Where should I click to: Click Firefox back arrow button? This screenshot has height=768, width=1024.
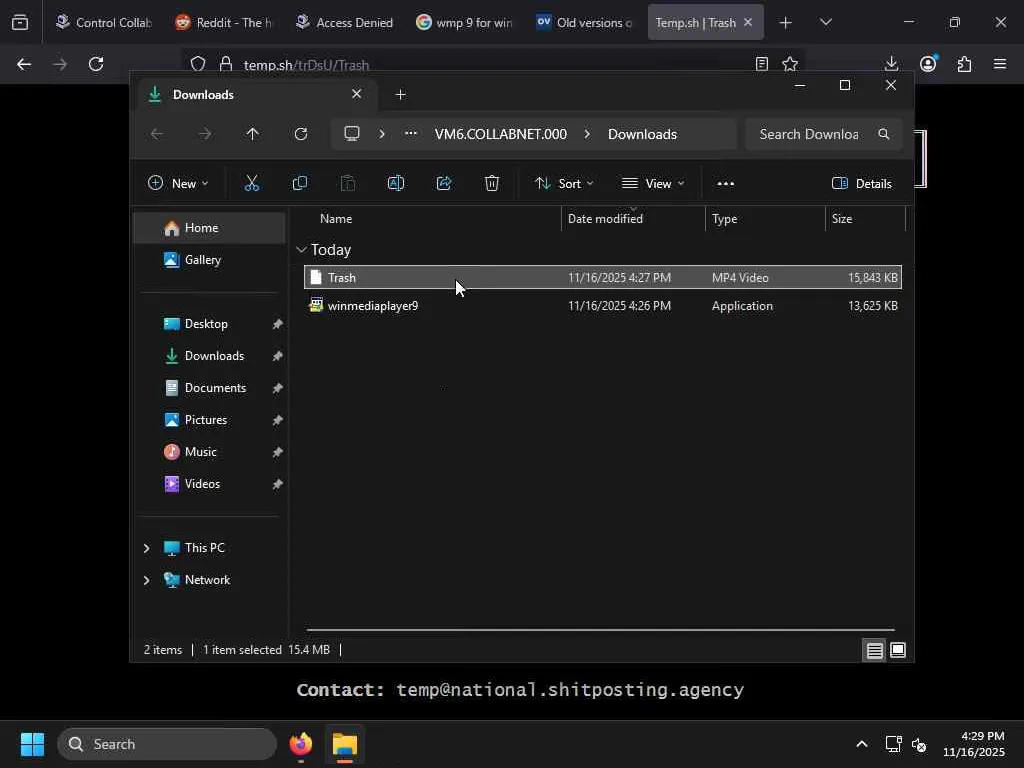coord(24,64)
